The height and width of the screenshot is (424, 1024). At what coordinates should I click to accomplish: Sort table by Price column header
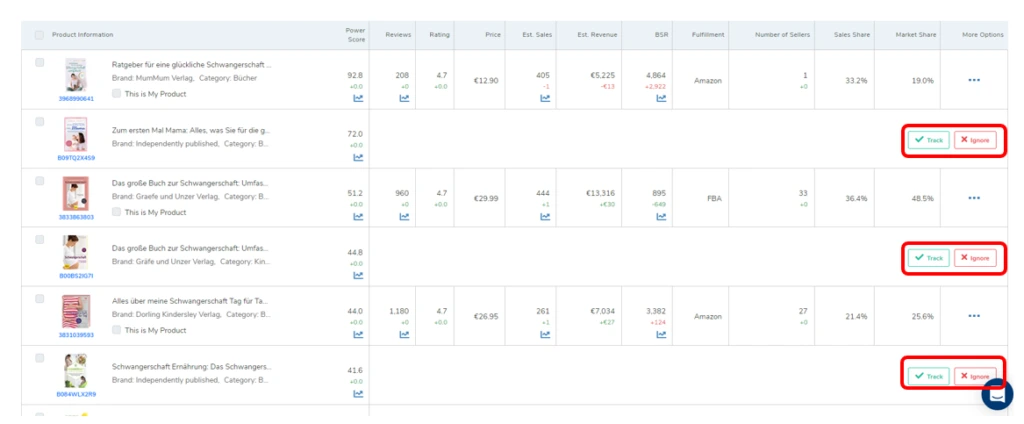[490, 35]
